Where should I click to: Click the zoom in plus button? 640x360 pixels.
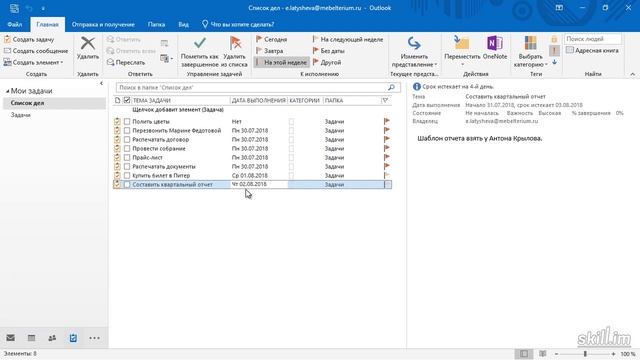[x=613, y=354]
